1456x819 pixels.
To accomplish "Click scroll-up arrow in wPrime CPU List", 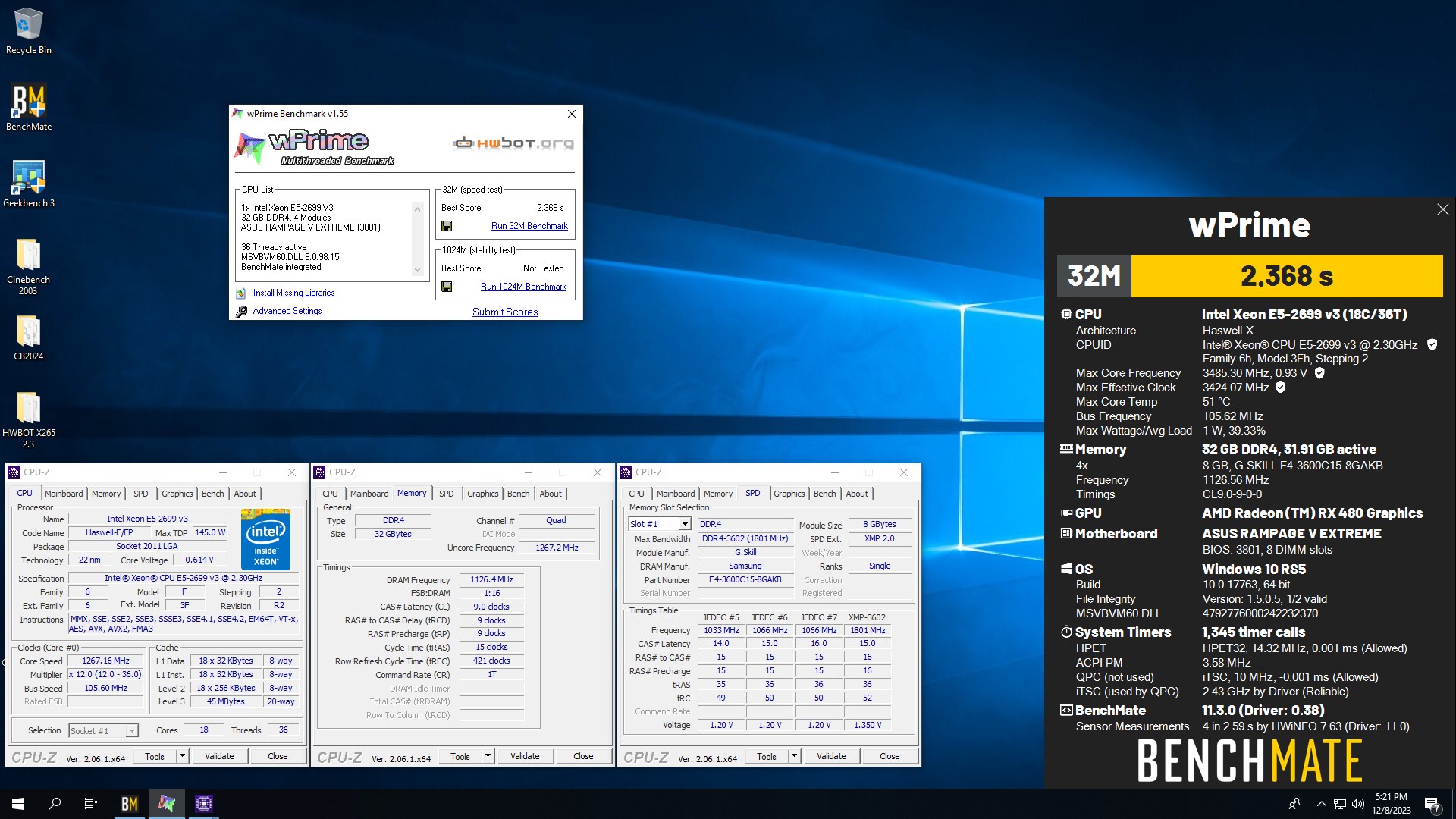I will coord(417,209).
